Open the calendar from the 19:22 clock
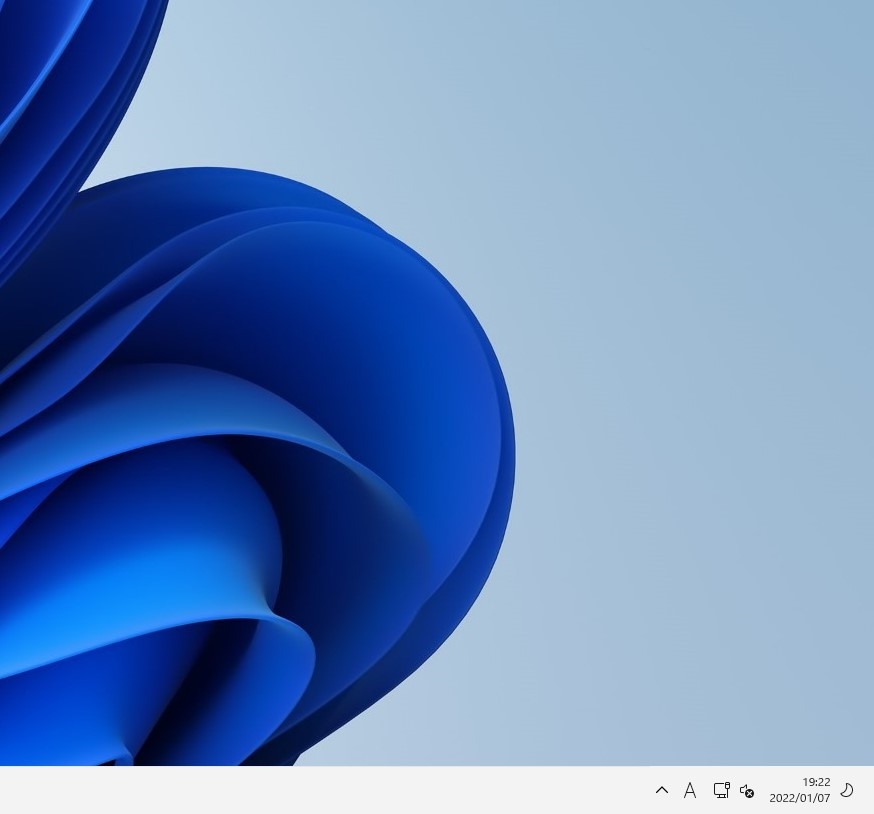874x814 pixels. pos(800,790)
